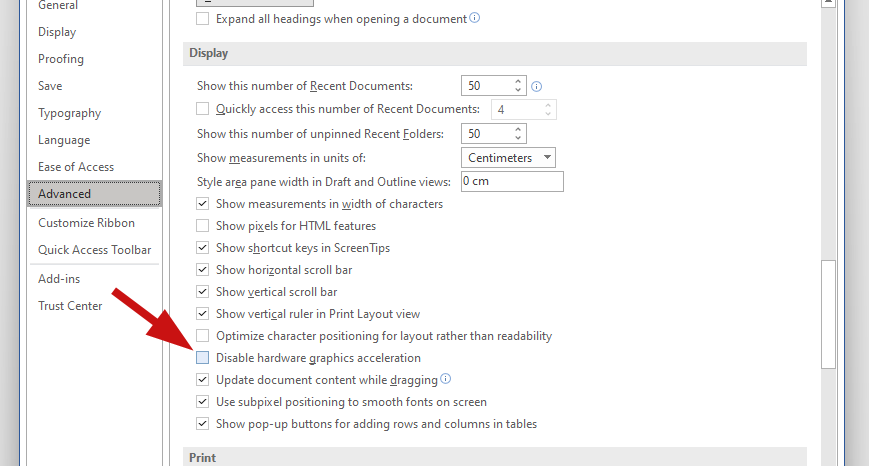This screenshot has height=466, width=869.
Task: Select the Advanced category
Action: (94, 194)
